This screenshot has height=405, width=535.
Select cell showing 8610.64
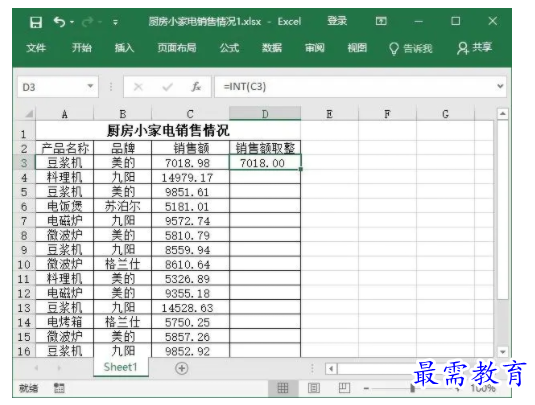[190, 264]
